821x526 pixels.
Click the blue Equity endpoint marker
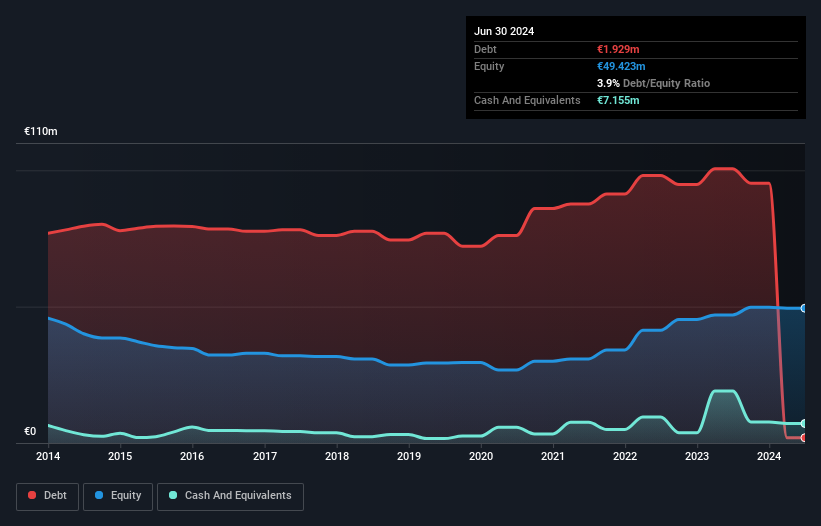[x=804, y=308]
